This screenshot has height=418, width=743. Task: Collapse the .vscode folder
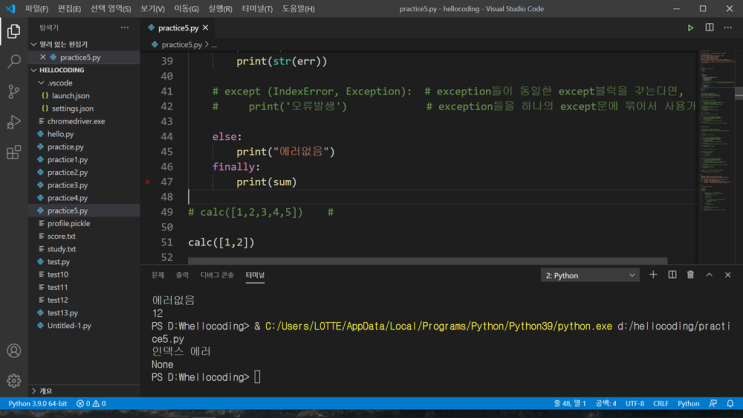coord(41,83)
